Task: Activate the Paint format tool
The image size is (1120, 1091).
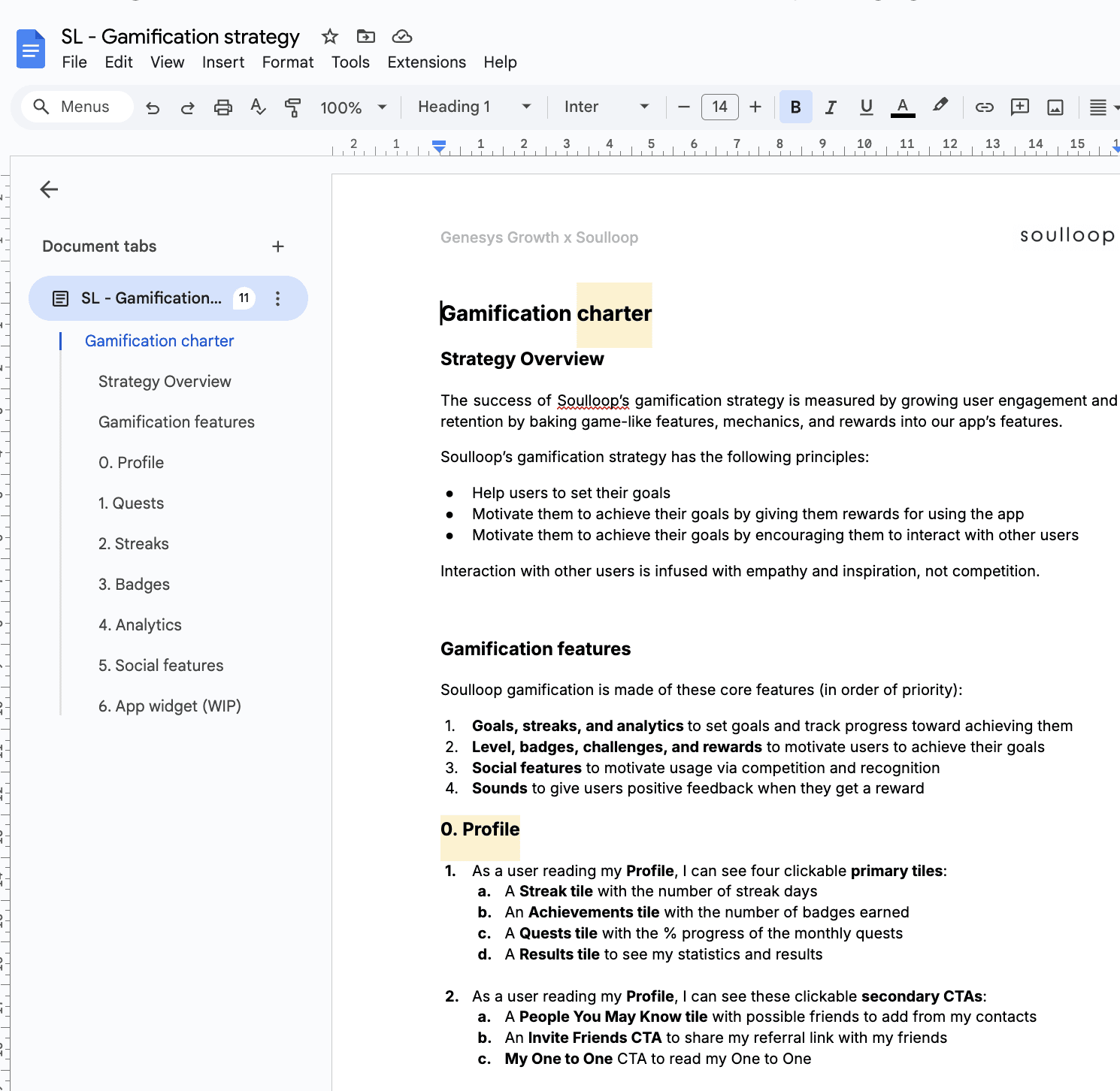Action: point(292,107)
